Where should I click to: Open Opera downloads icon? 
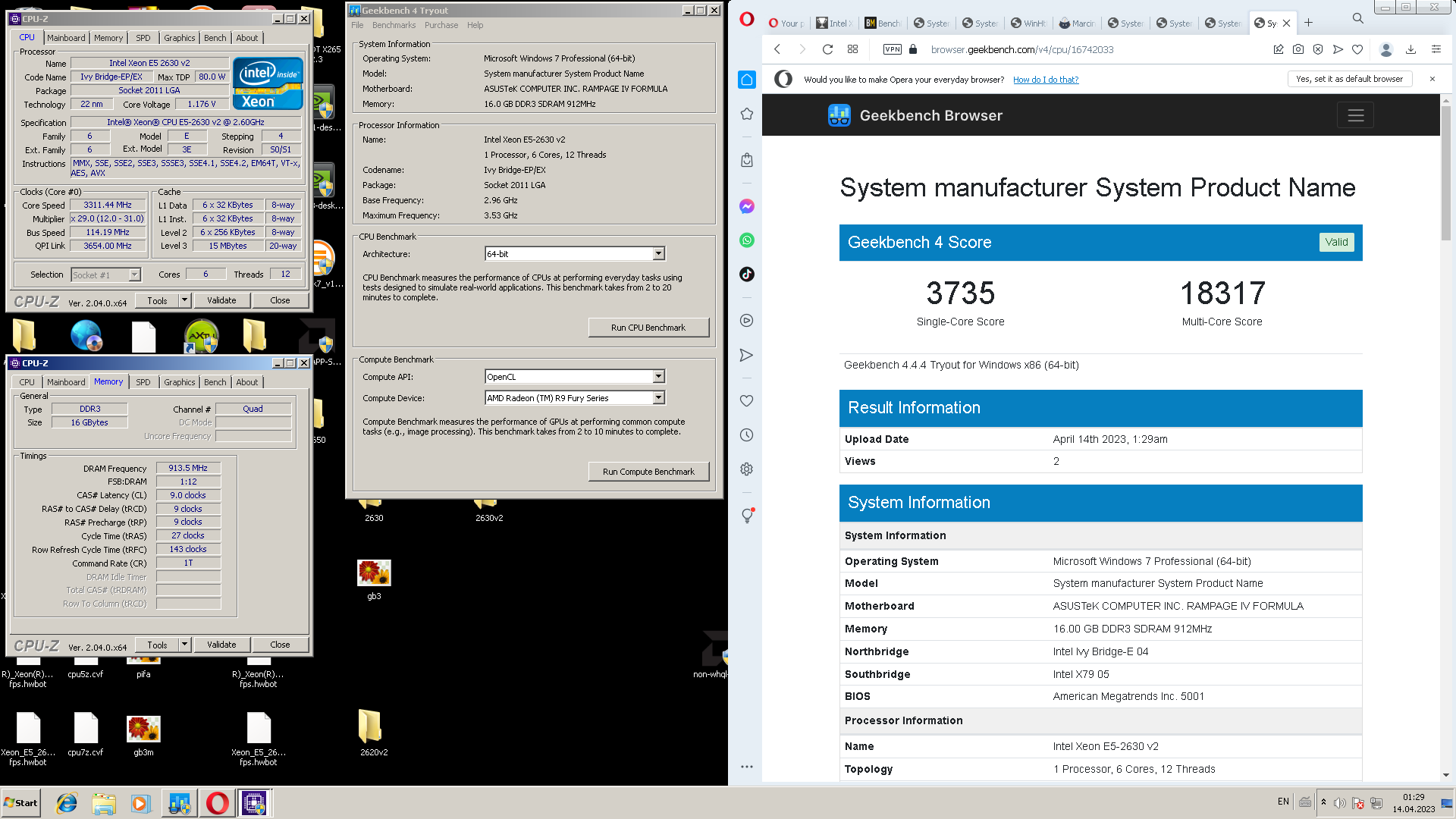[1410, 49]
